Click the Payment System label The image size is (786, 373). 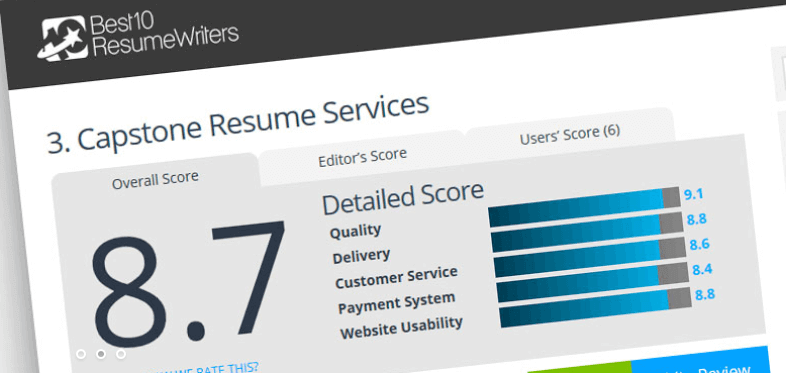pyautogui.click(x=397, y=303)
